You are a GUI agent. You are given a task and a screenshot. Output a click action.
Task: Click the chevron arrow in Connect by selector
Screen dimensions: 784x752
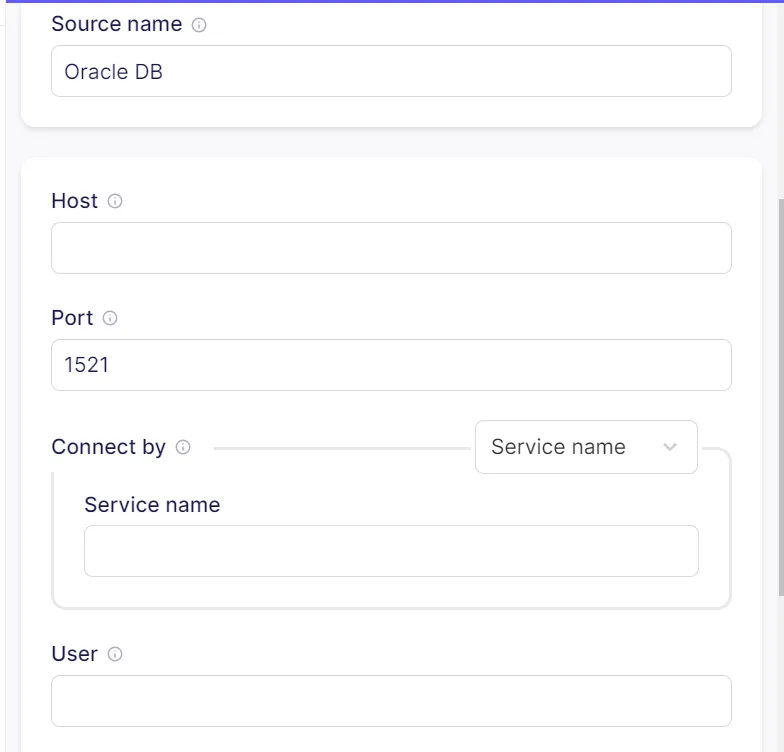[x=670, y=447]
